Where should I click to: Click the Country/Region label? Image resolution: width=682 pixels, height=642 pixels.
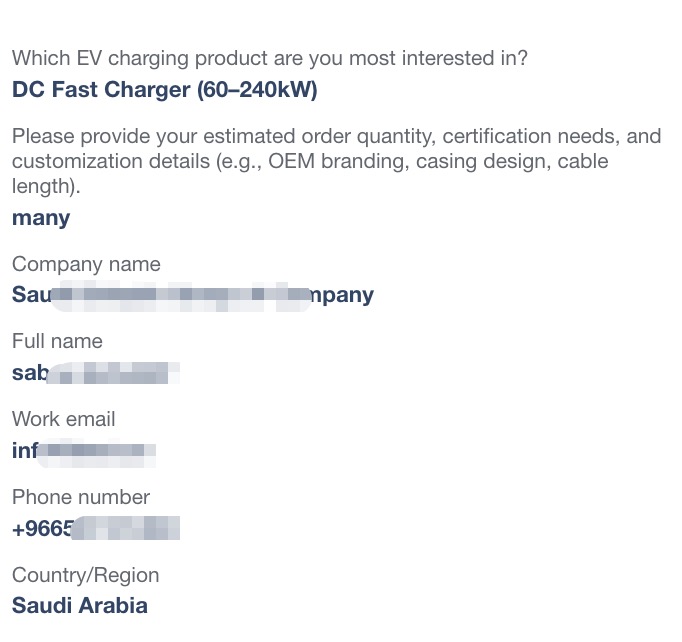pyautogui.click(x=86, y=575)
